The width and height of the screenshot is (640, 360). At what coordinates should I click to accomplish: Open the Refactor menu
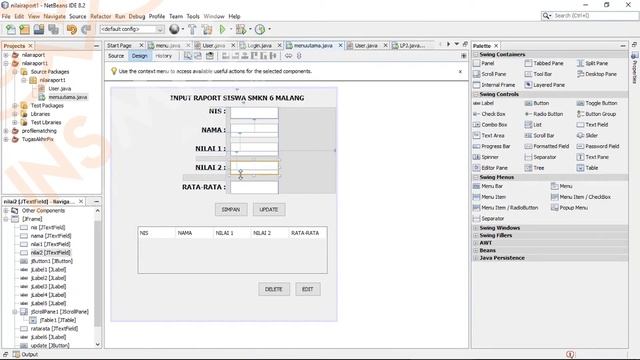[x=100, y=16]
